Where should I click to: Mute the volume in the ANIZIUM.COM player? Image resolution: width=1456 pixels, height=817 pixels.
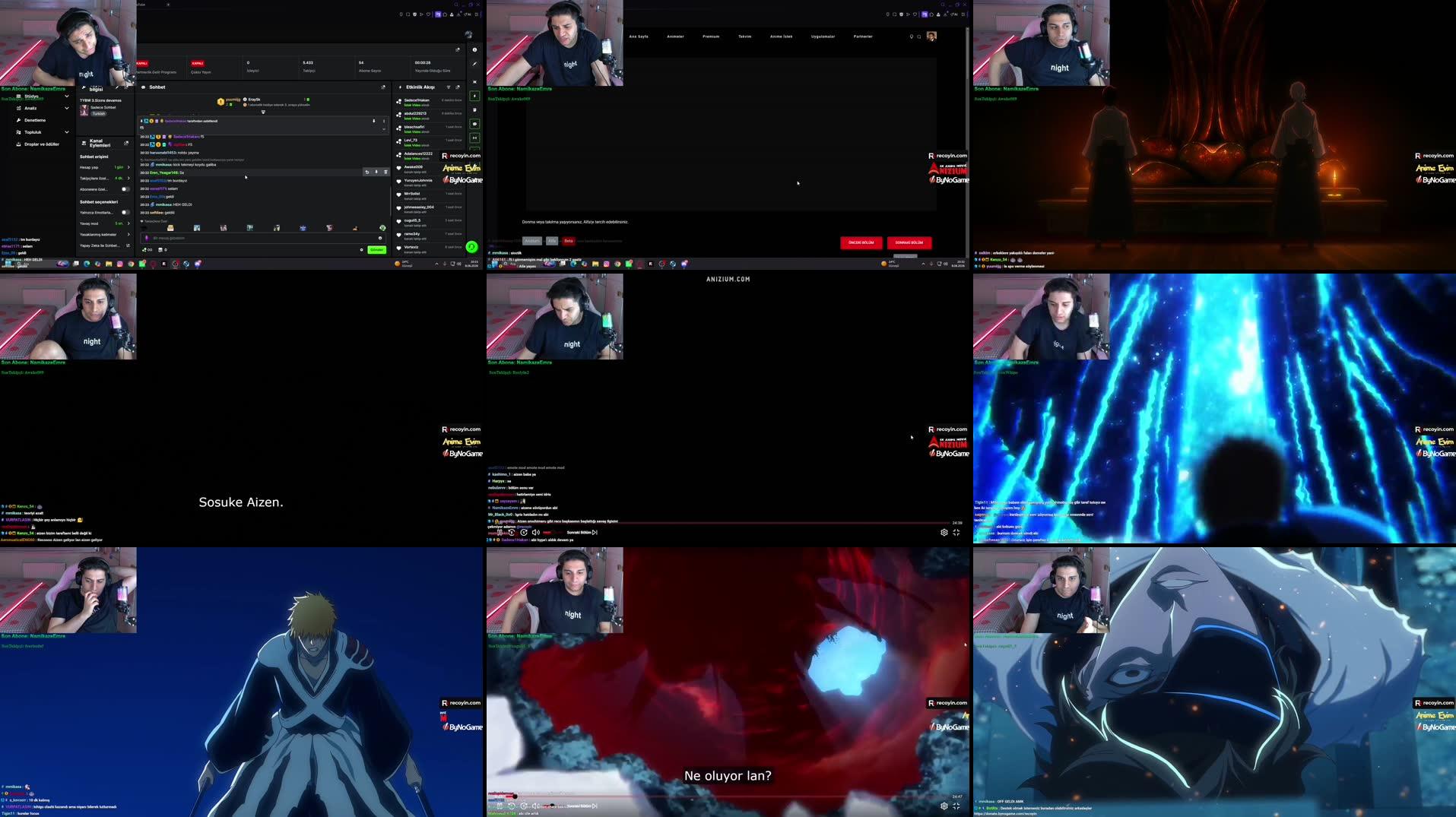point(535,532)
